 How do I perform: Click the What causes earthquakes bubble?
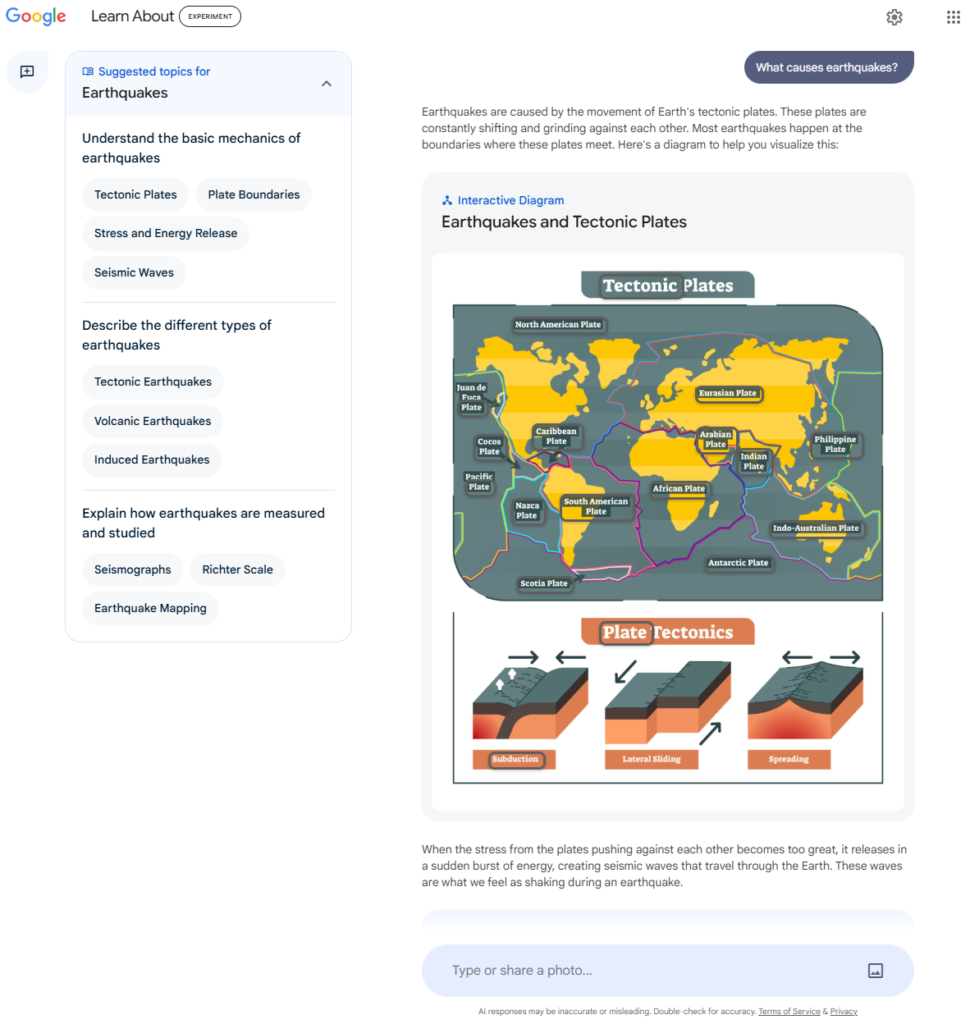point(828,67)
